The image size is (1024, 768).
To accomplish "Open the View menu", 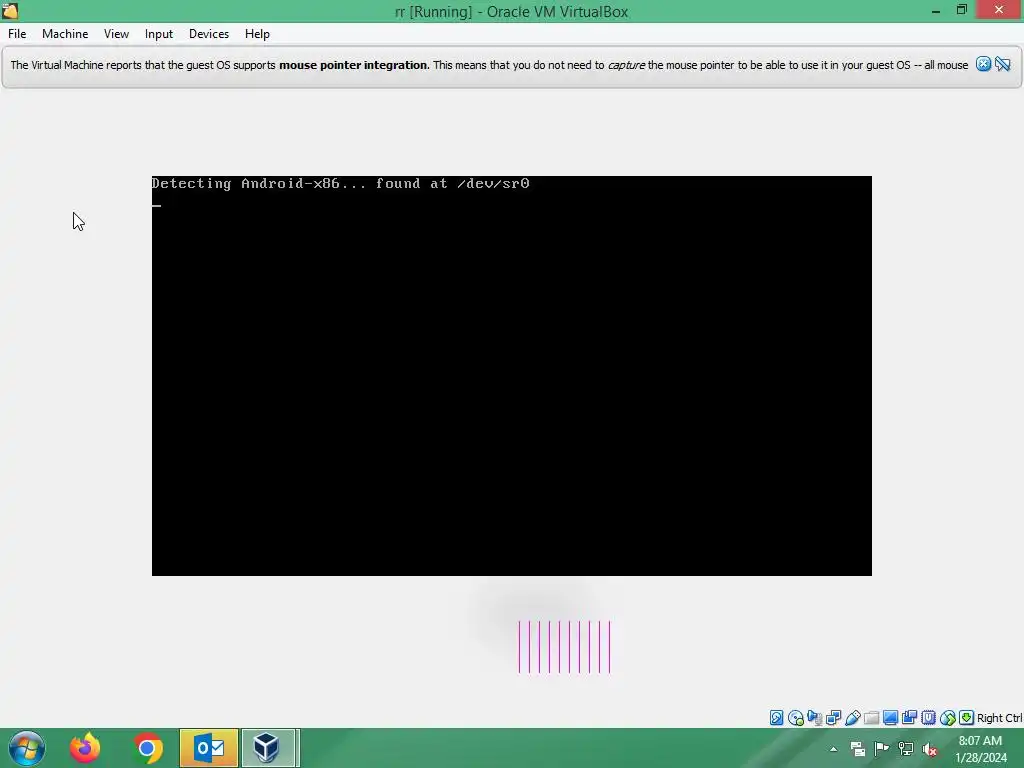I will [116, 34].
